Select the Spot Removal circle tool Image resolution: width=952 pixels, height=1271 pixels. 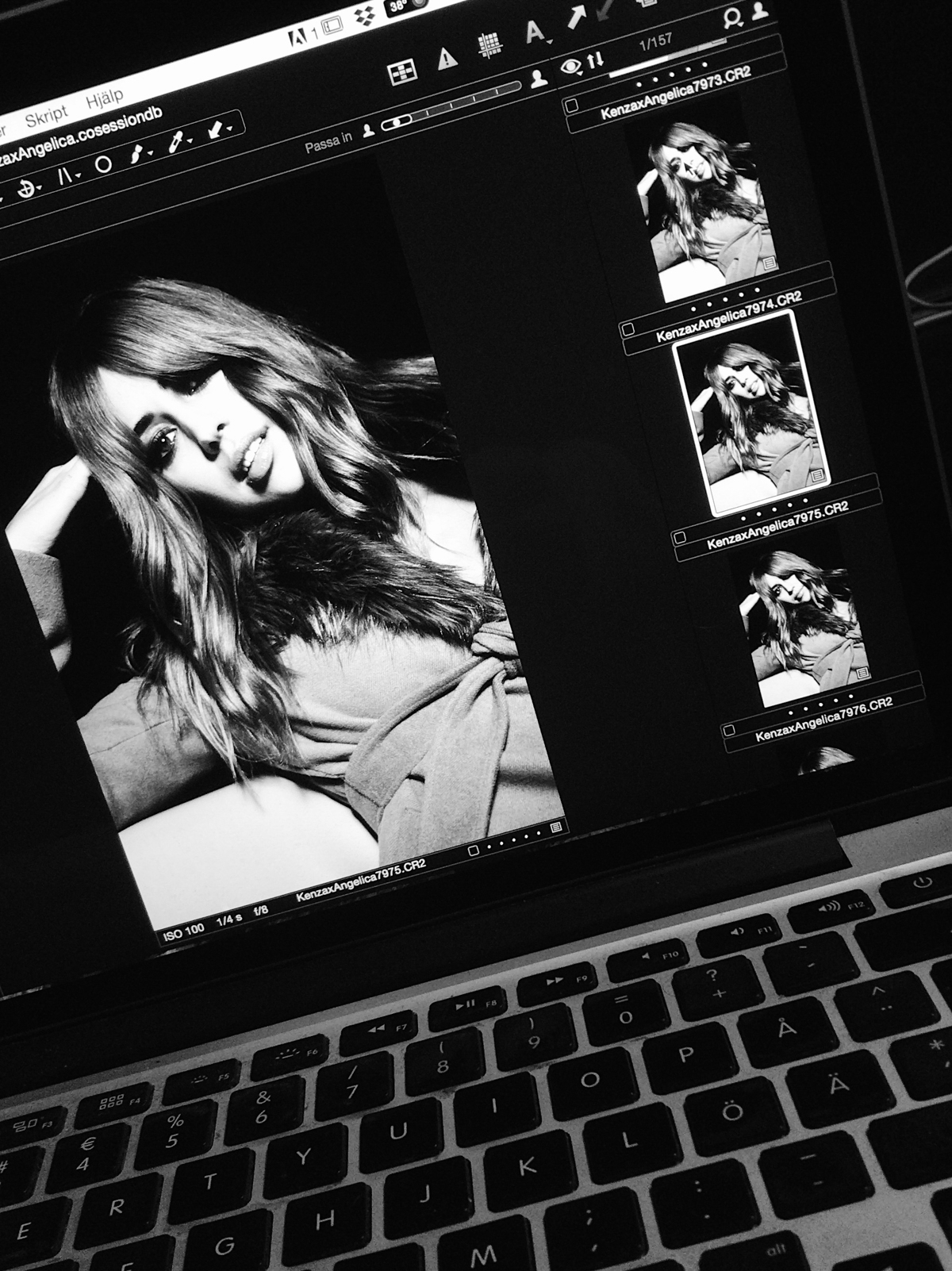[103, 164]
